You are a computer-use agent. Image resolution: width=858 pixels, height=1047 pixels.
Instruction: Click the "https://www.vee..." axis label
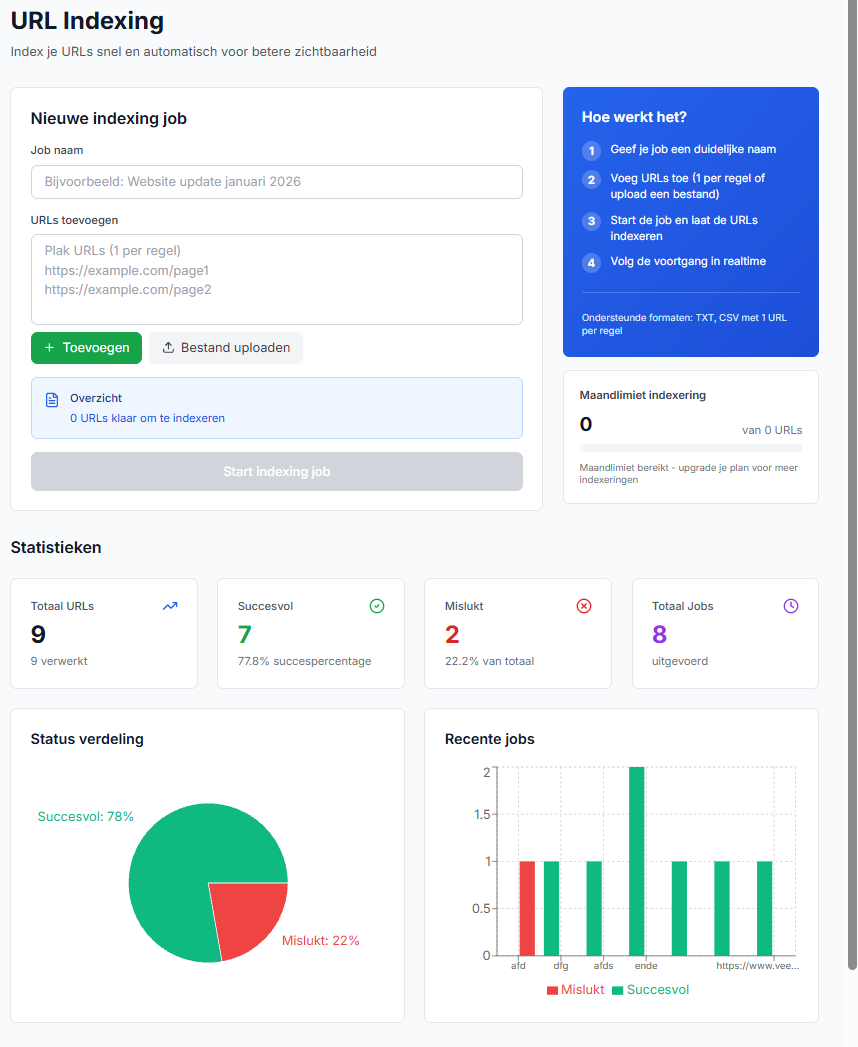(757, 966)
